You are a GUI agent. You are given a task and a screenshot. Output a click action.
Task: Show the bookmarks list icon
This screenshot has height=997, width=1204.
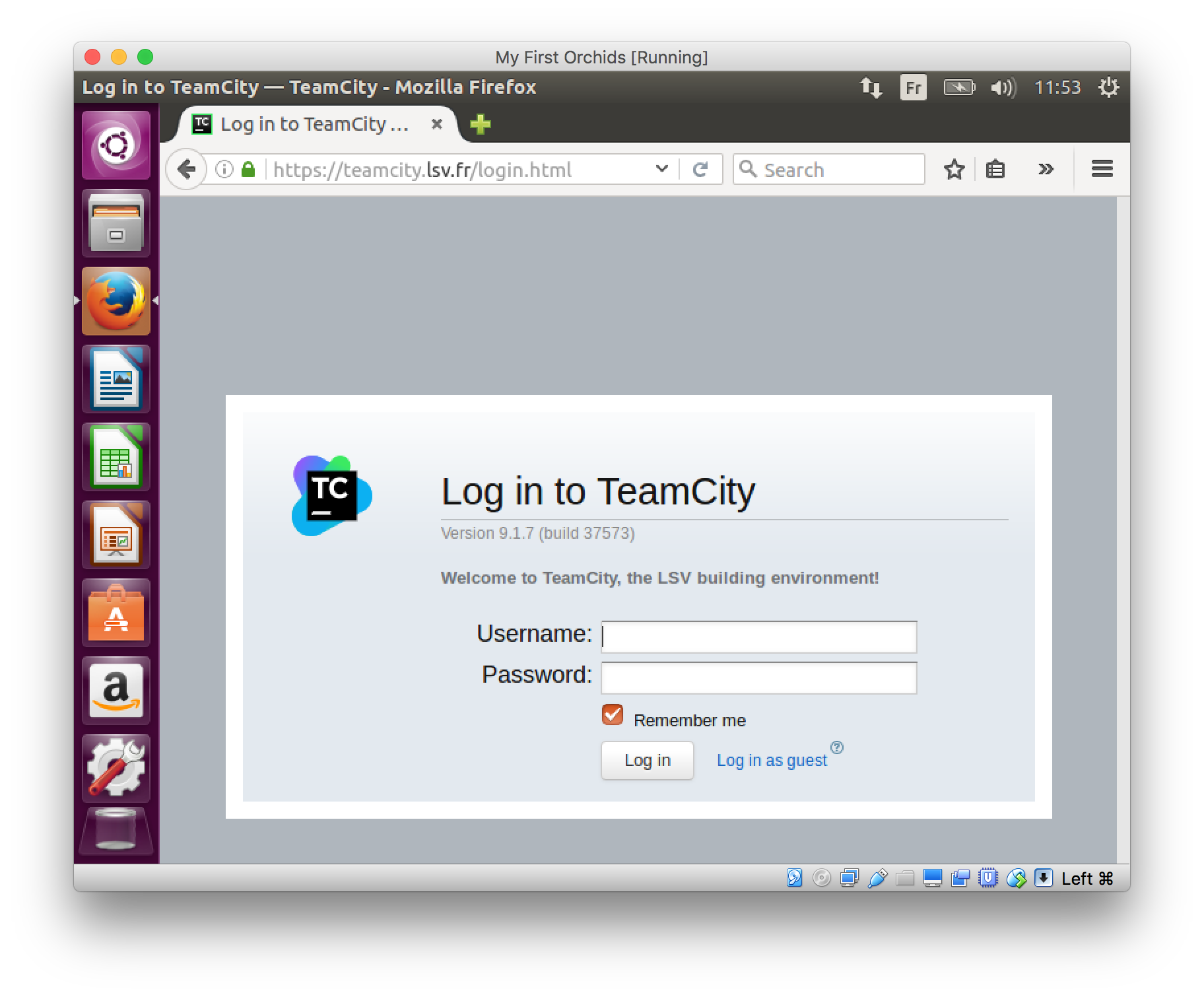pos(995,170)
